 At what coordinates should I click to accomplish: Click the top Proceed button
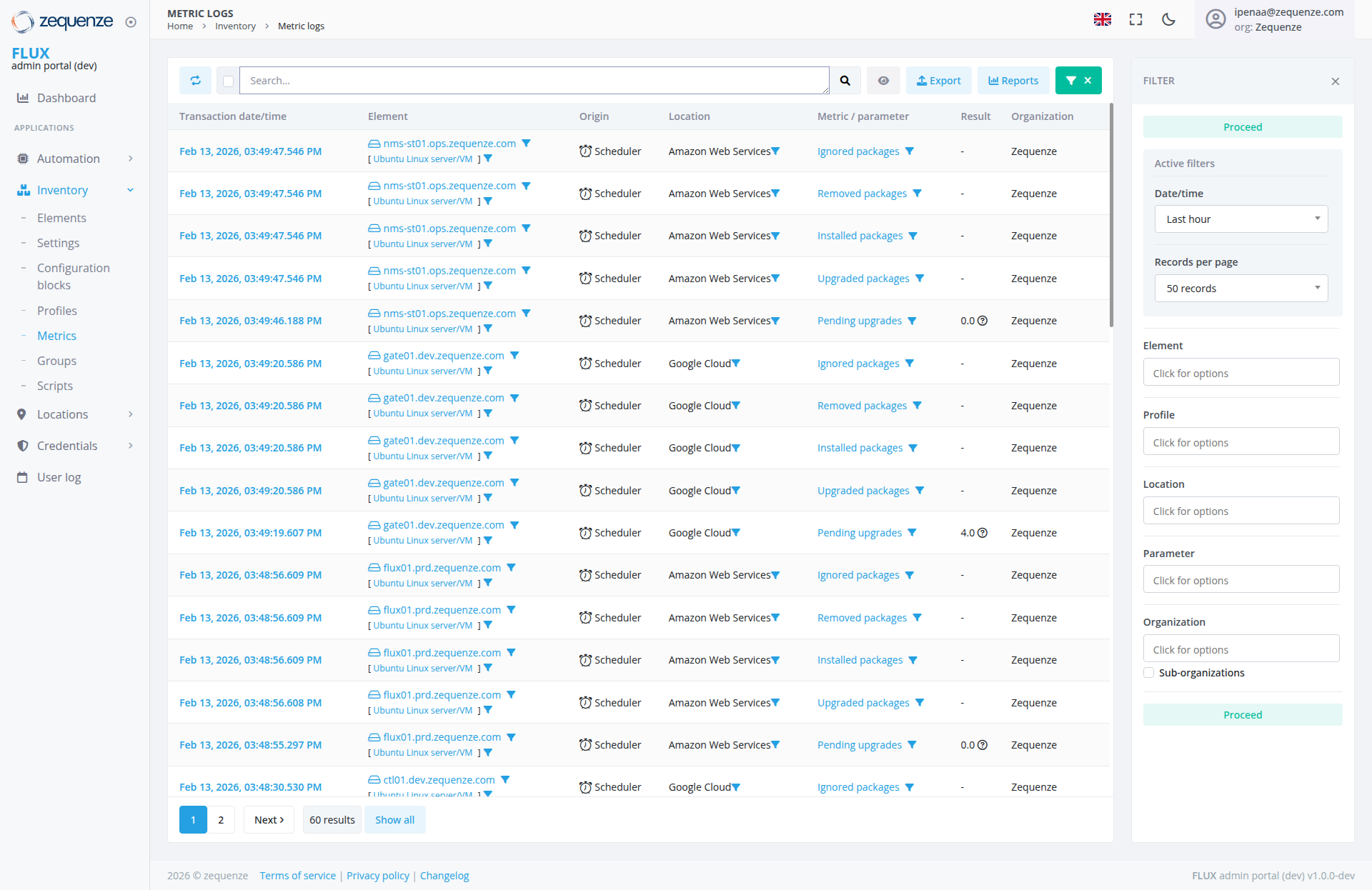coord(1243,127)
